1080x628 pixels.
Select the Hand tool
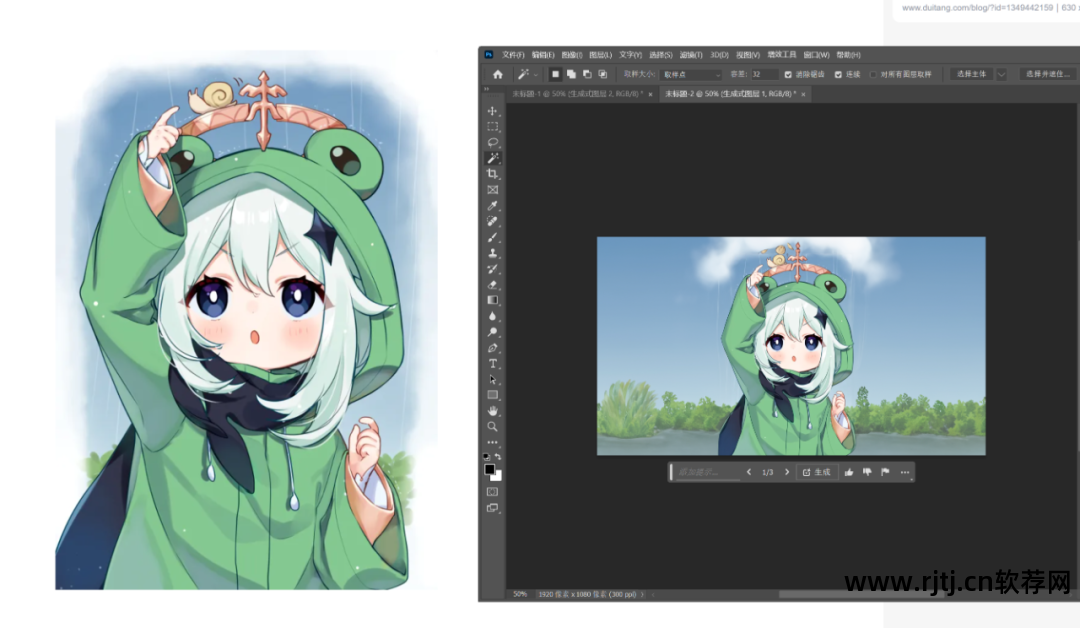492,411
